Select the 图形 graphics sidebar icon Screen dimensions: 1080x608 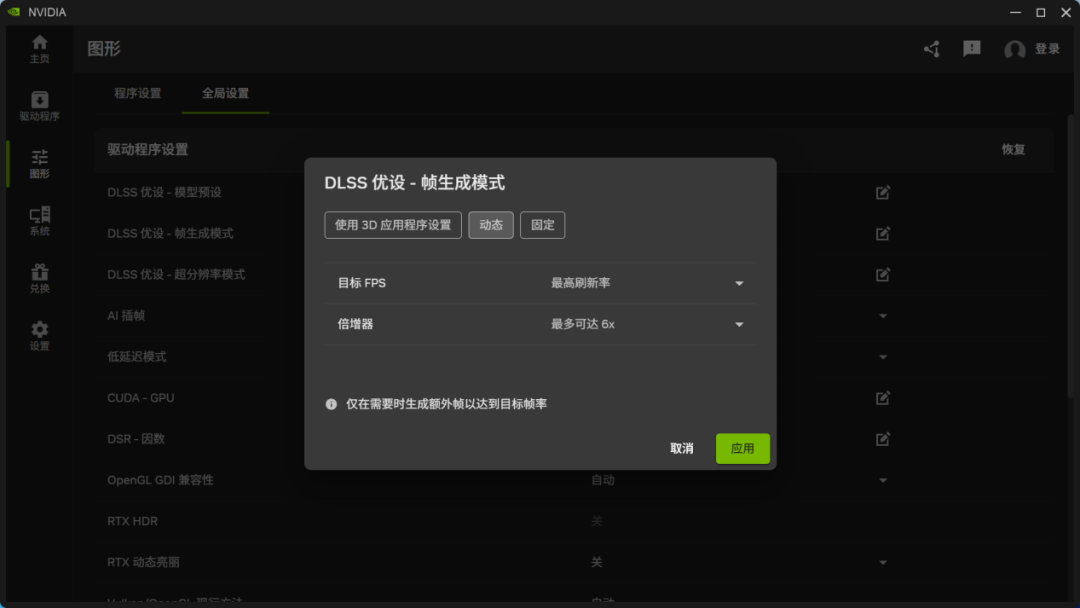coord(39,164)
